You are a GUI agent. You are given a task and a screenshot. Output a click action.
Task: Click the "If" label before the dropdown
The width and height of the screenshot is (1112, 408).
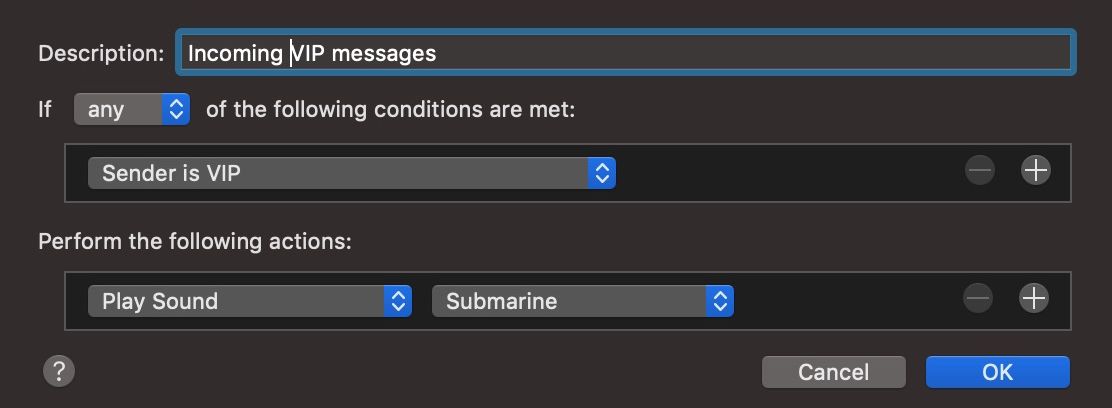45,109
